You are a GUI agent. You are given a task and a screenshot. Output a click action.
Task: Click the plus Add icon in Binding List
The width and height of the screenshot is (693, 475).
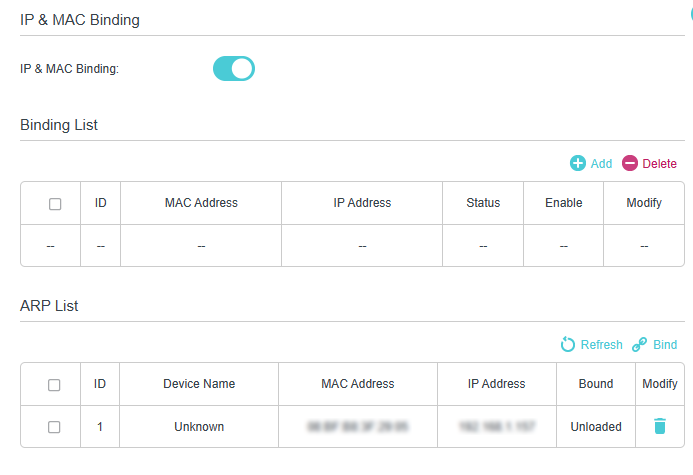(x=578, y=163)
